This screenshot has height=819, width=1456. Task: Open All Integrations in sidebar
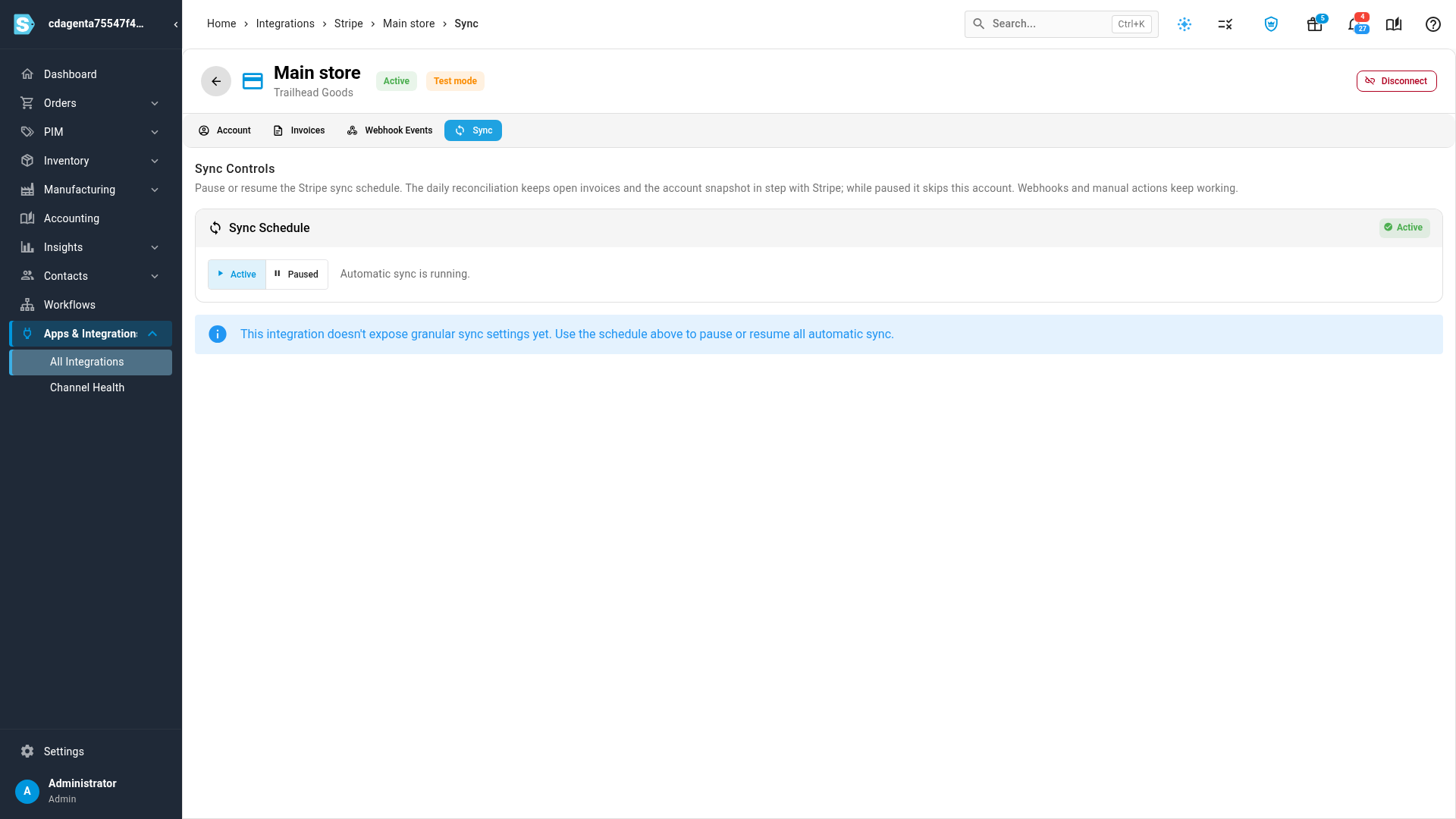click(91, 362)
